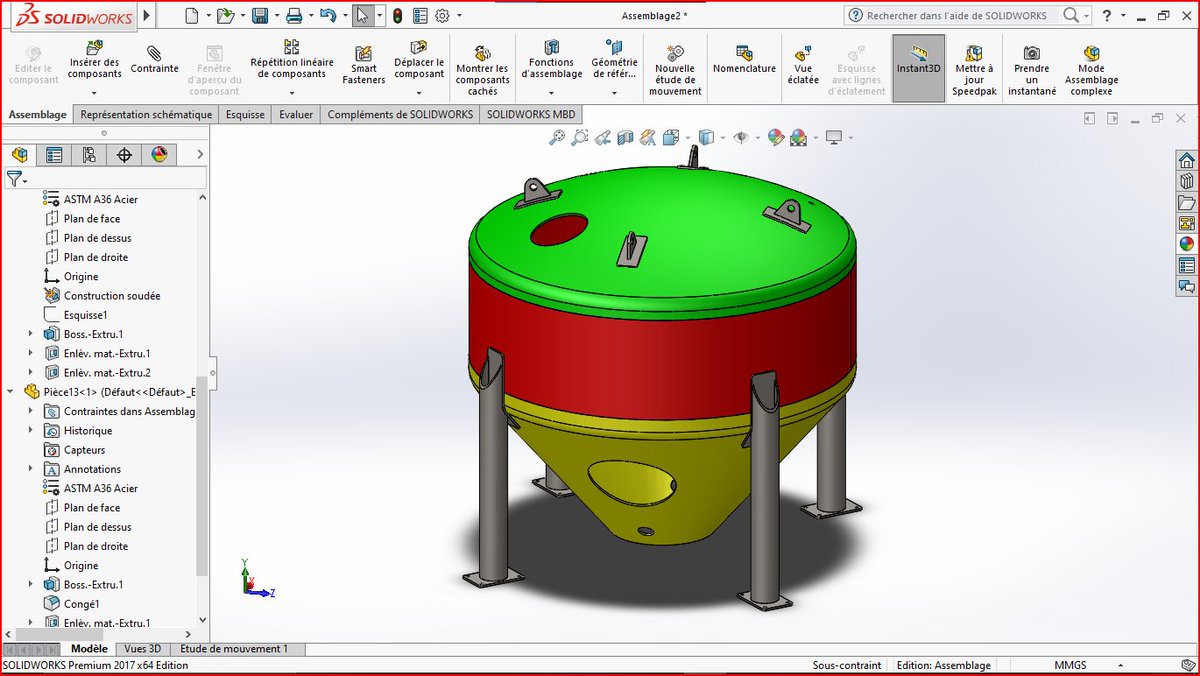Click Insérer des composants
Screen dimensions: 1200x676
pos(94,61)
